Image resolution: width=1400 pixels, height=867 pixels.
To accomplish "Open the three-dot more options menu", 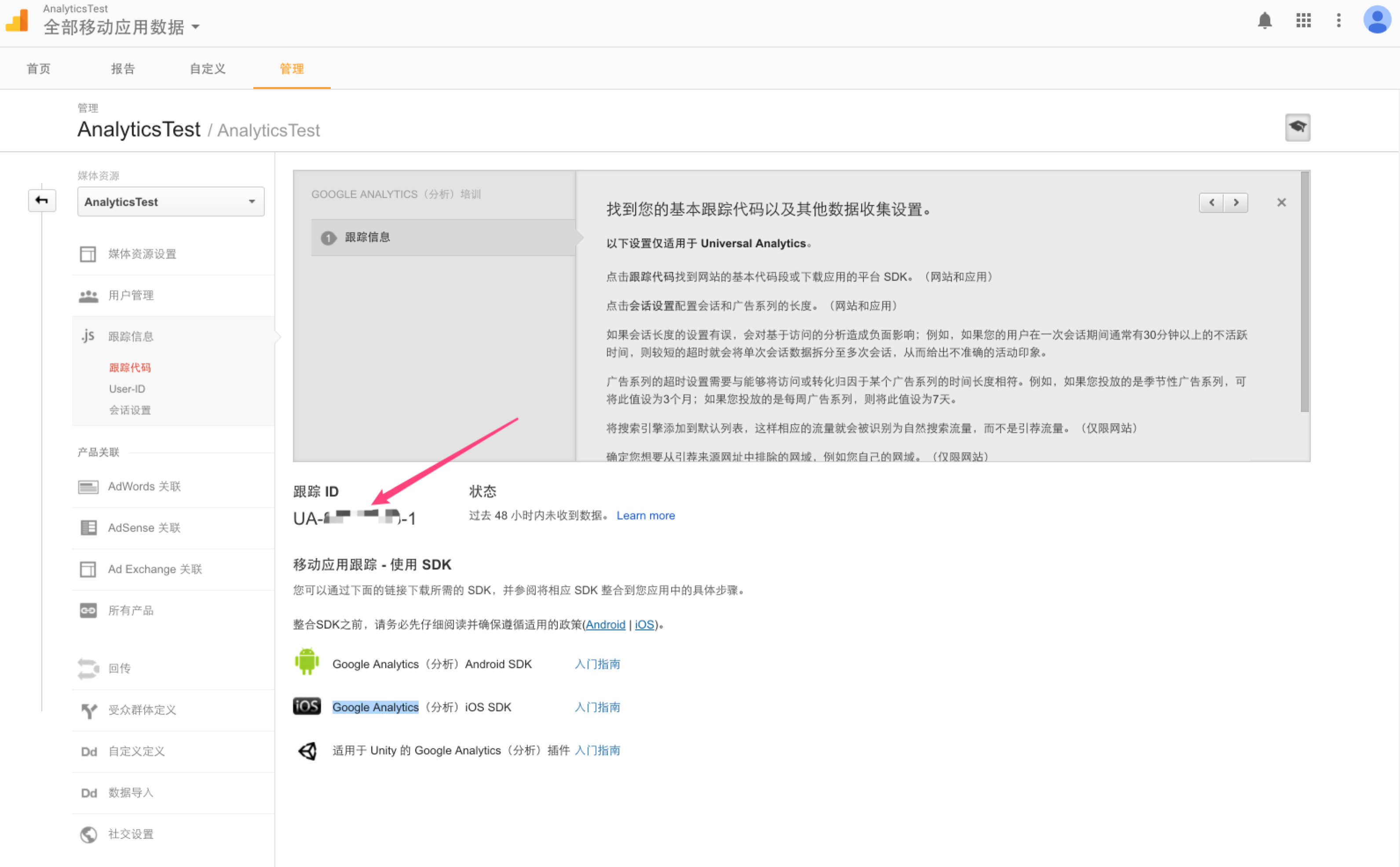I will tap(1339, 21).
